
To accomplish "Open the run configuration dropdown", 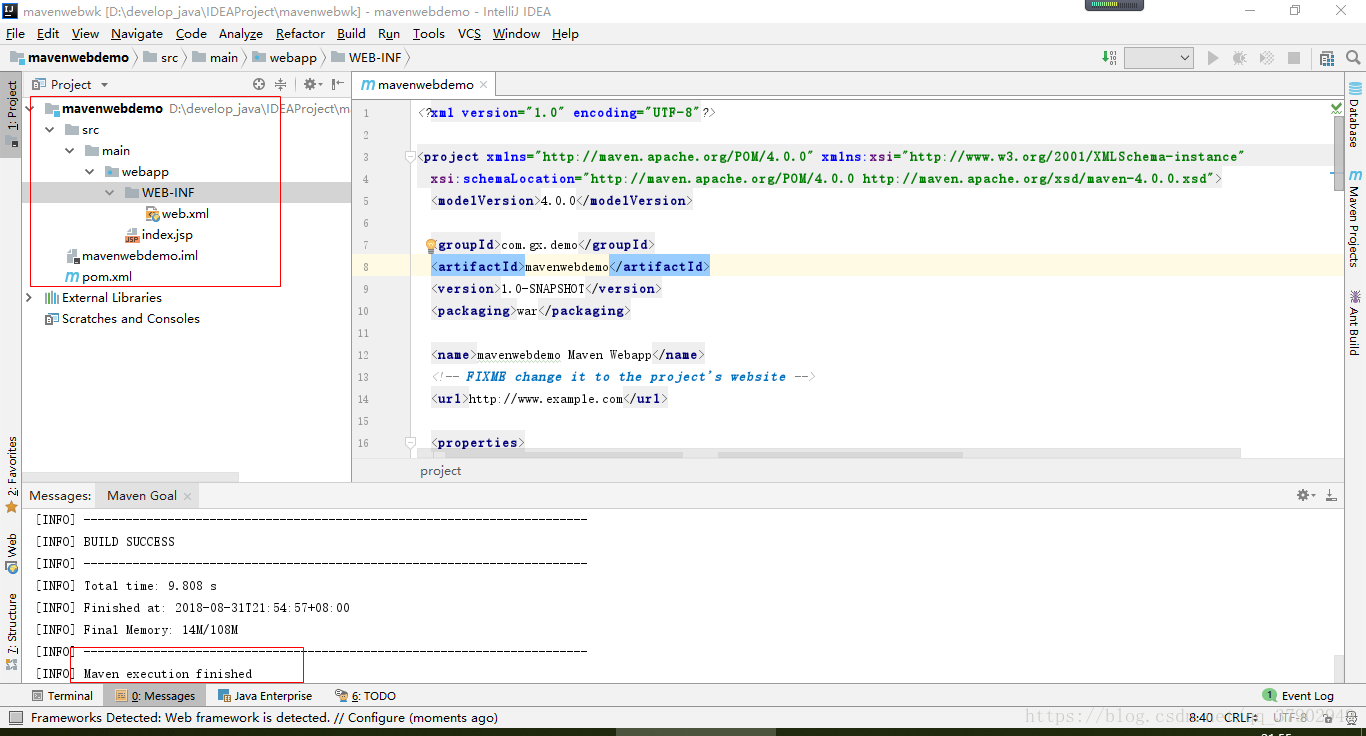I will click(x=1158, y=58).
